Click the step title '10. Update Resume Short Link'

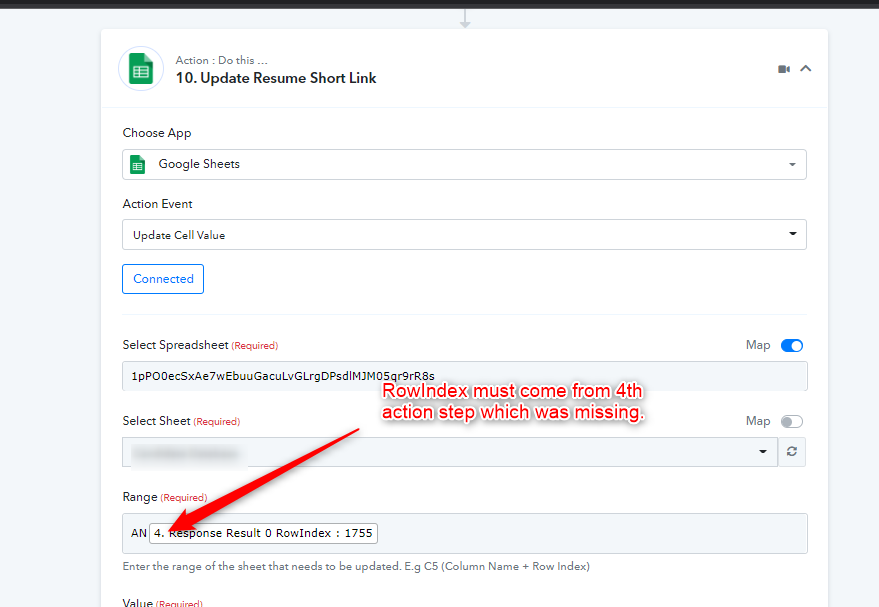coord(276,78)
